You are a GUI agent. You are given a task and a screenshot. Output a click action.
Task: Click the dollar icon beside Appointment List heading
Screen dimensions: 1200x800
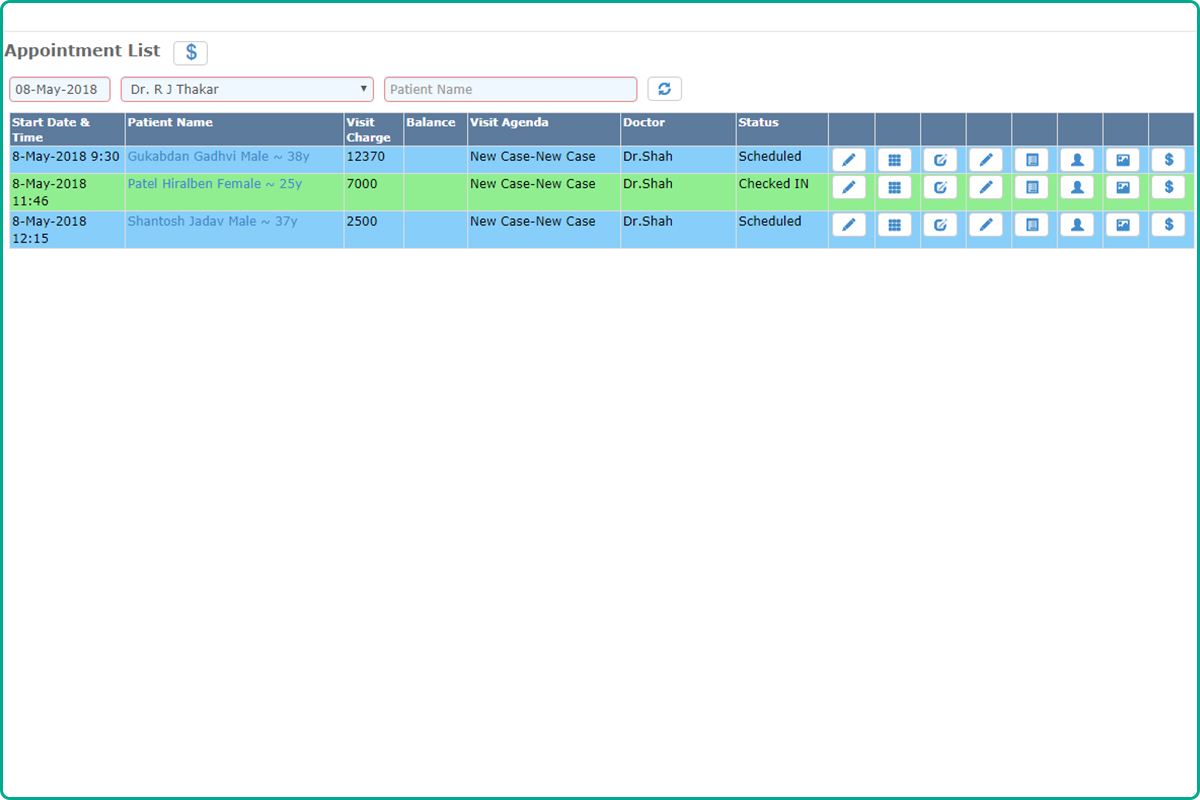[190, 53]
